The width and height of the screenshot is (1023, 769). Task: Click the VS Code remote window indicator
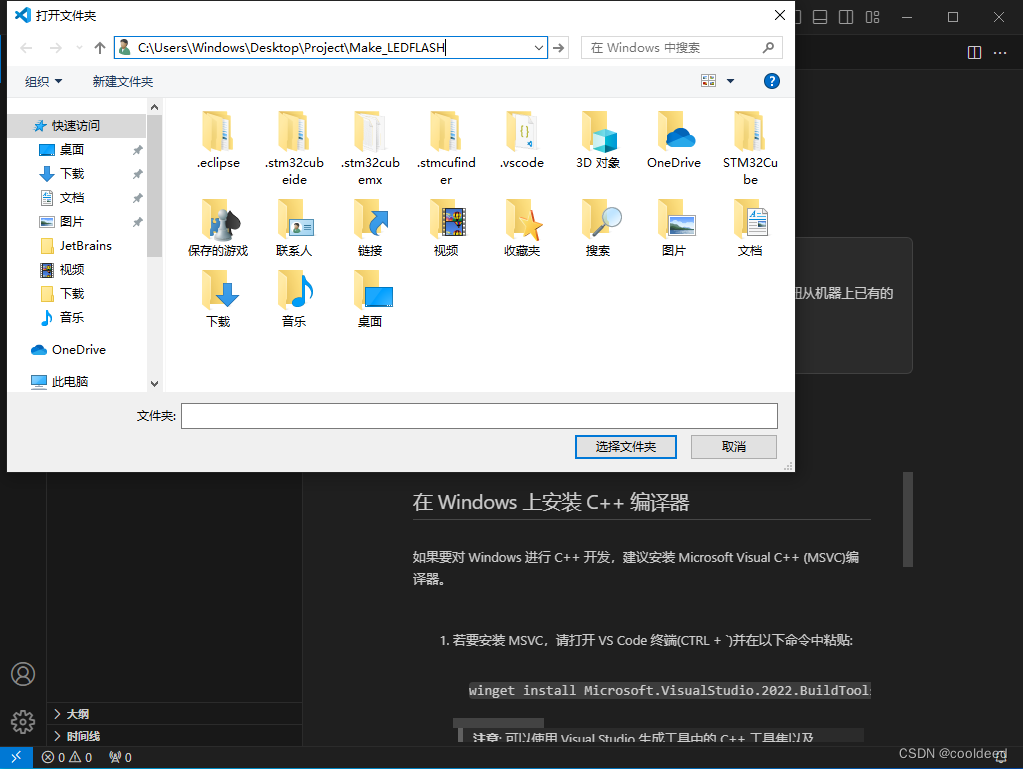pos(16,757)
